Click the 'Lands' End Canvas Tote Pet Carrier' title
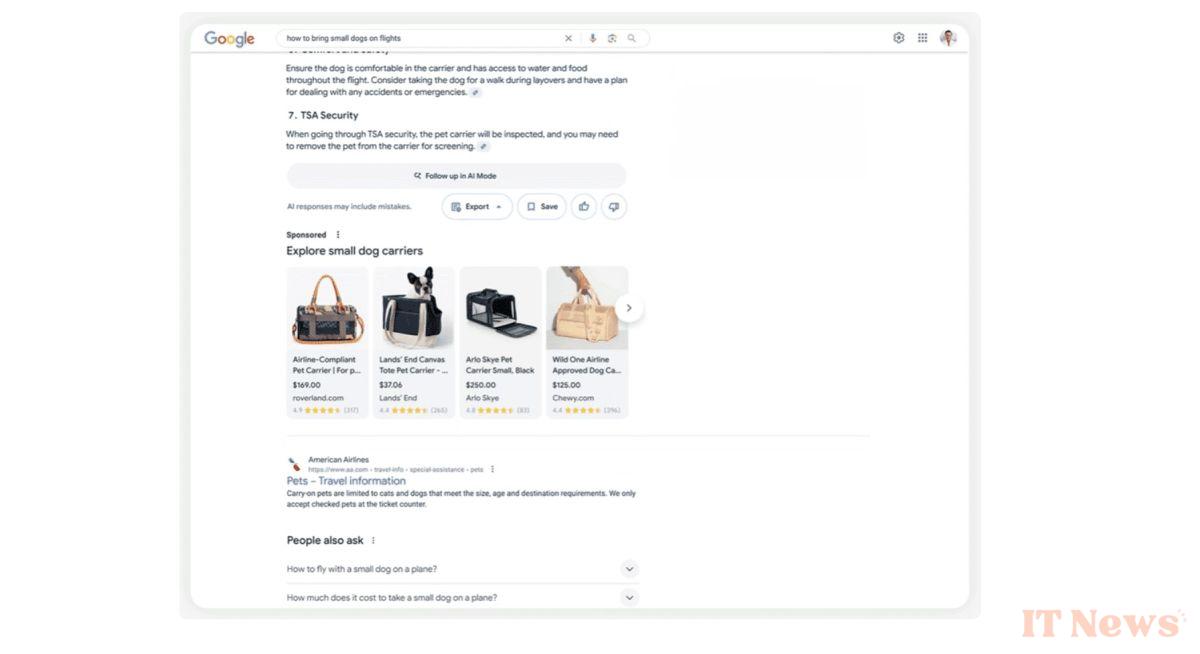 413,364
